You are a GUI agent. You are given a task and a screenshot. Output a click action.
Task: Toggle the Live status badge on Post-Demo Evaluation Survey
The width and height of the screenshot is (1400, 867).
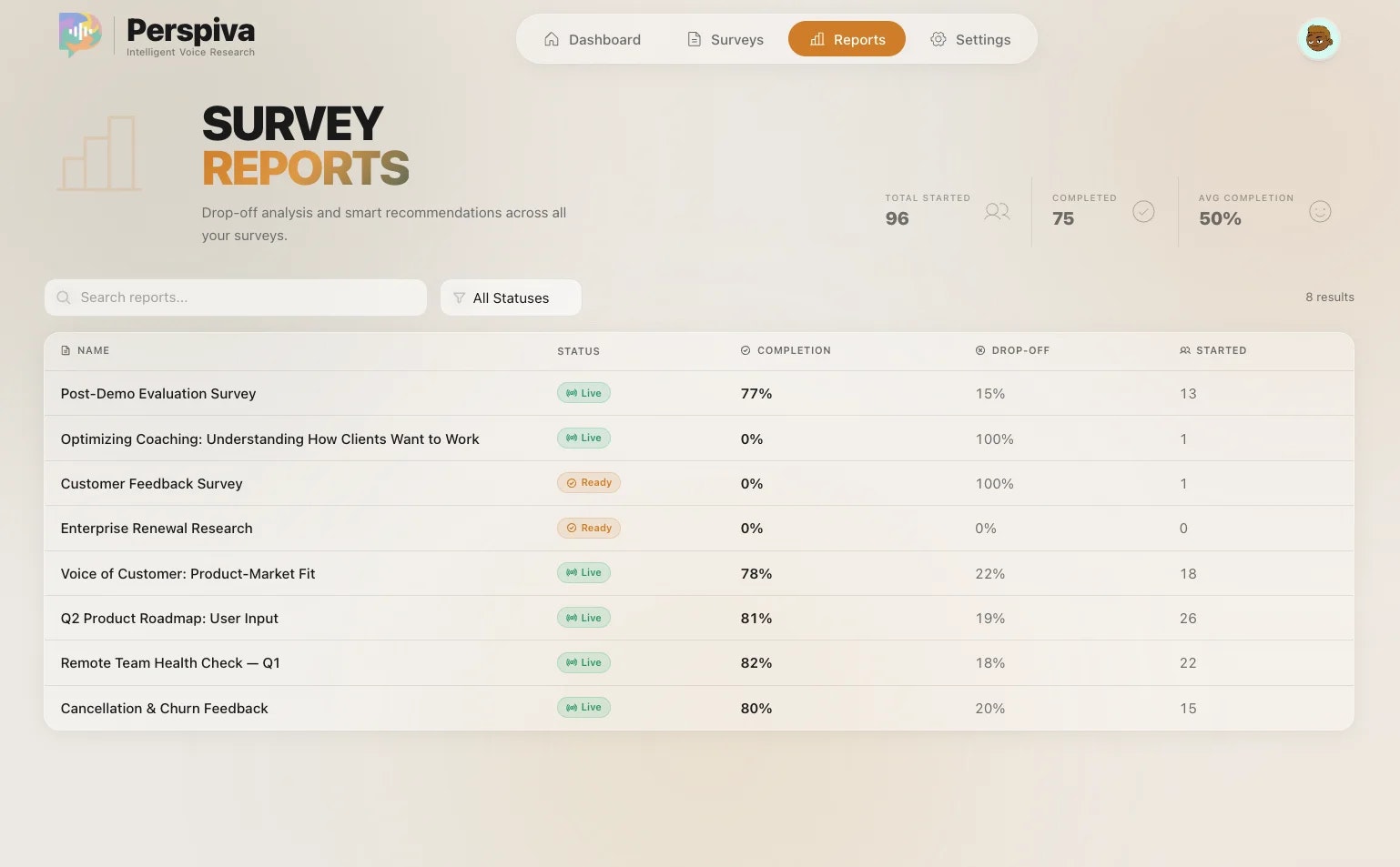pos(583,392)
